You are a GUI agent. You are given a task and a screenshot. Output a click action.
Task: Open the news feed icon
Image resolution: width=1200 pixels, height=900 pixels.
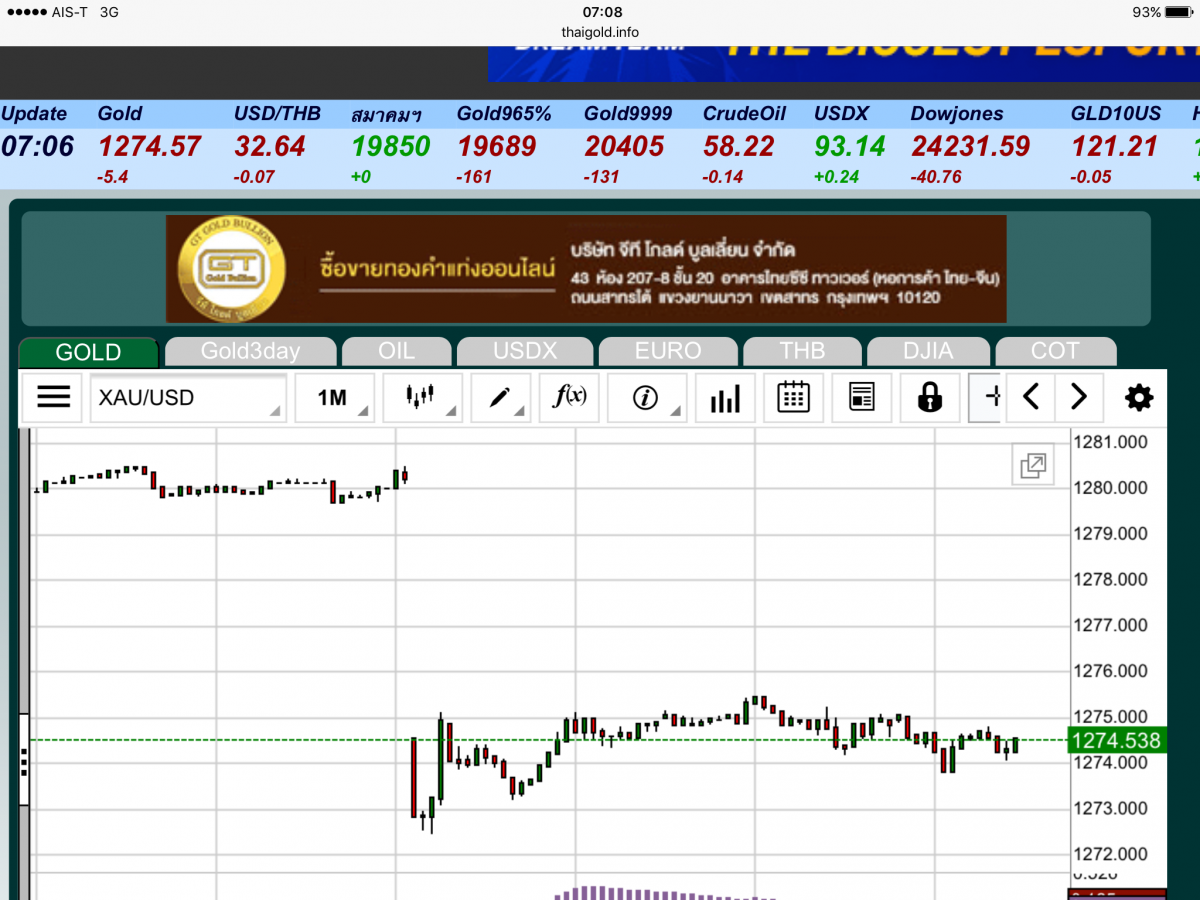point(861,398)
